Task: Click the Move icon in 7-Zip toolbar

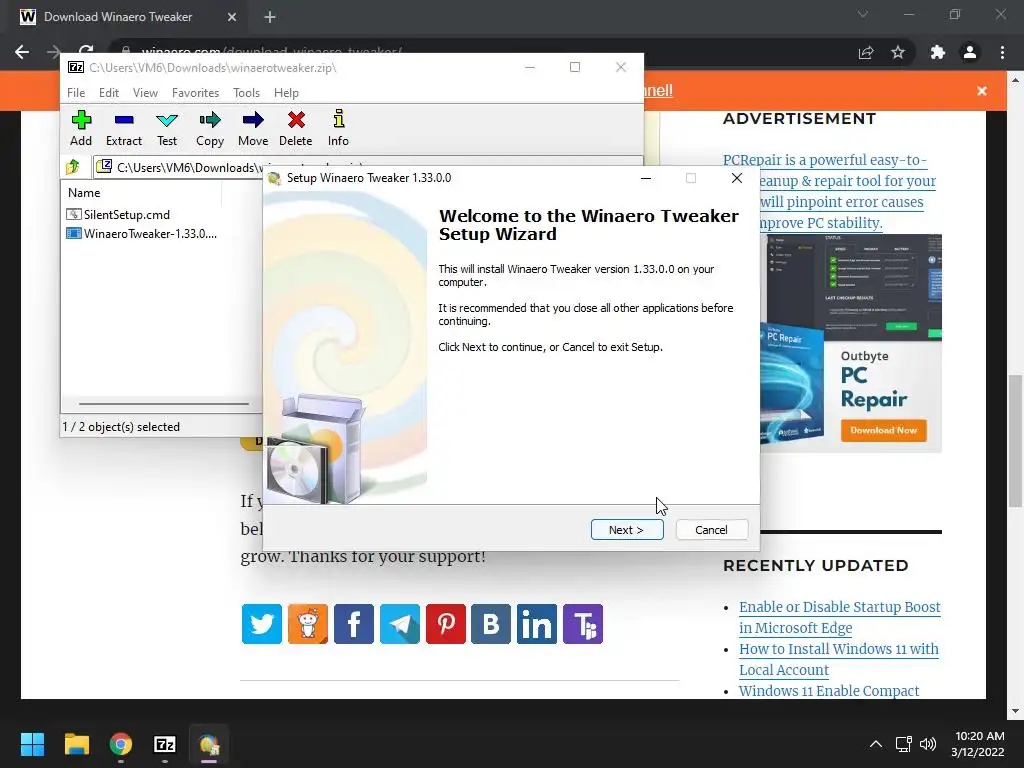Action: (x=253, y=128)
